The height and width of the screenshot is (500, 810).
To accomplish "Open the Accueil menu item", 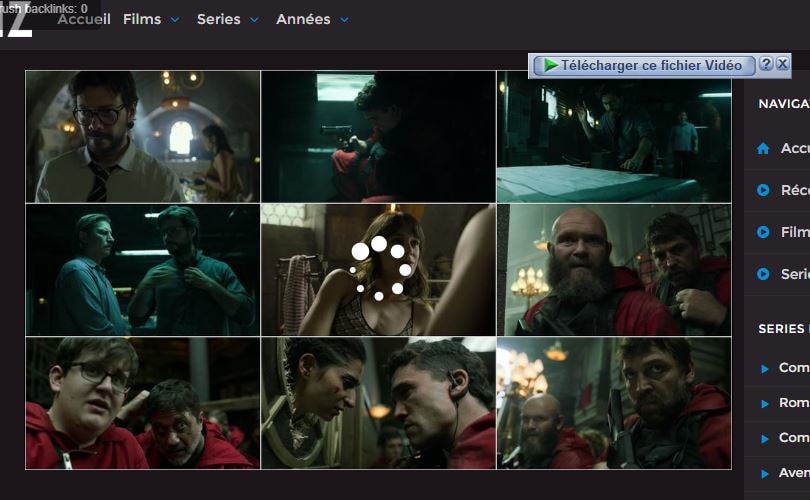I will tap(84, 19).
